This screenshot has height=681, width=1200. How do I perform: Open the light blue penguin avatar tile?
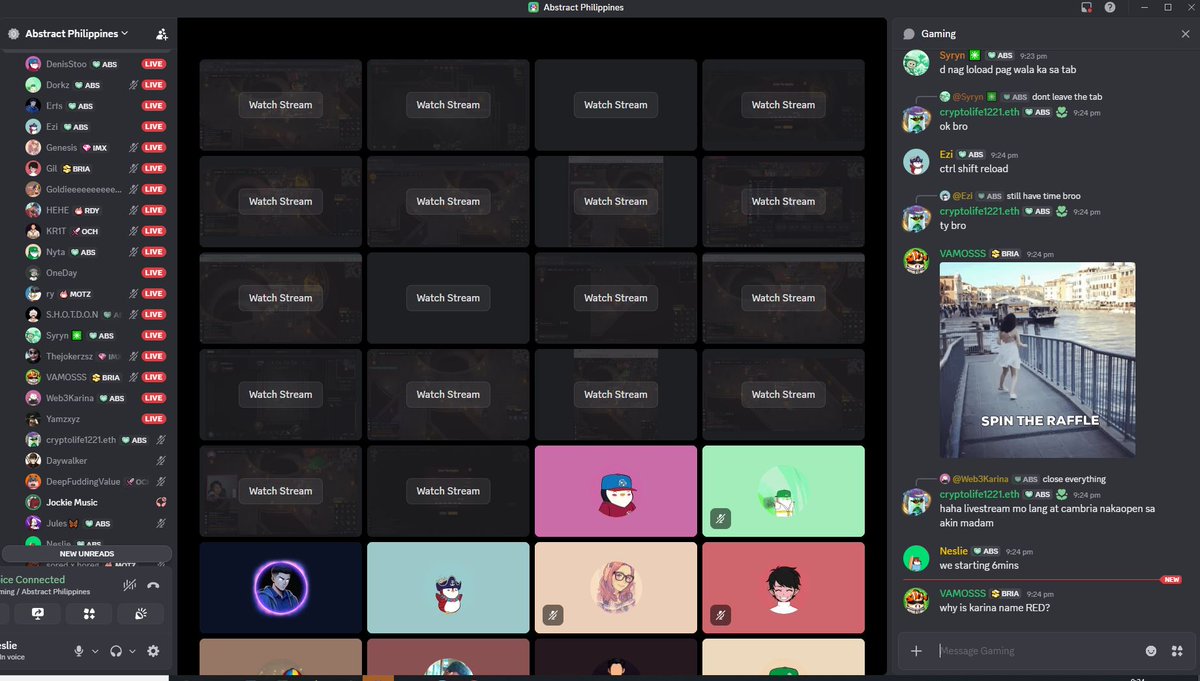[x=448, y=587]
